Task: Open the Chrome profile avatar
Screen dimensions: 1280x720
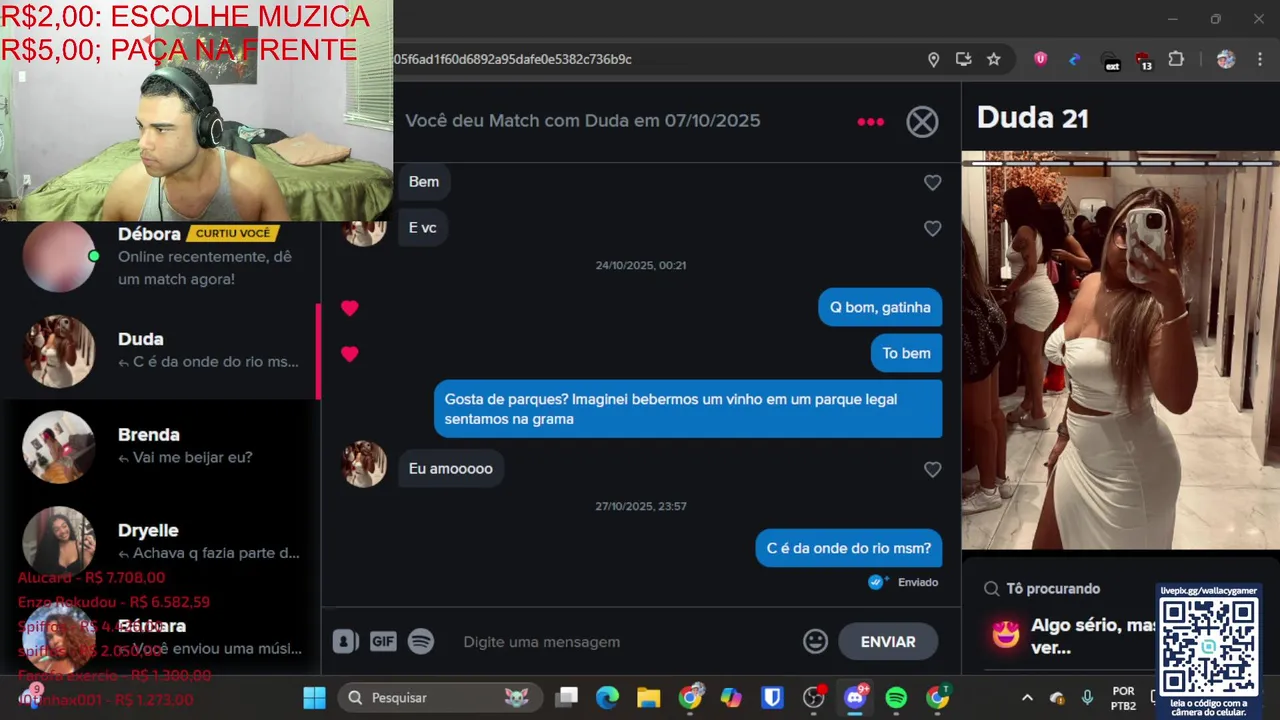Action: coord(1225,59)
